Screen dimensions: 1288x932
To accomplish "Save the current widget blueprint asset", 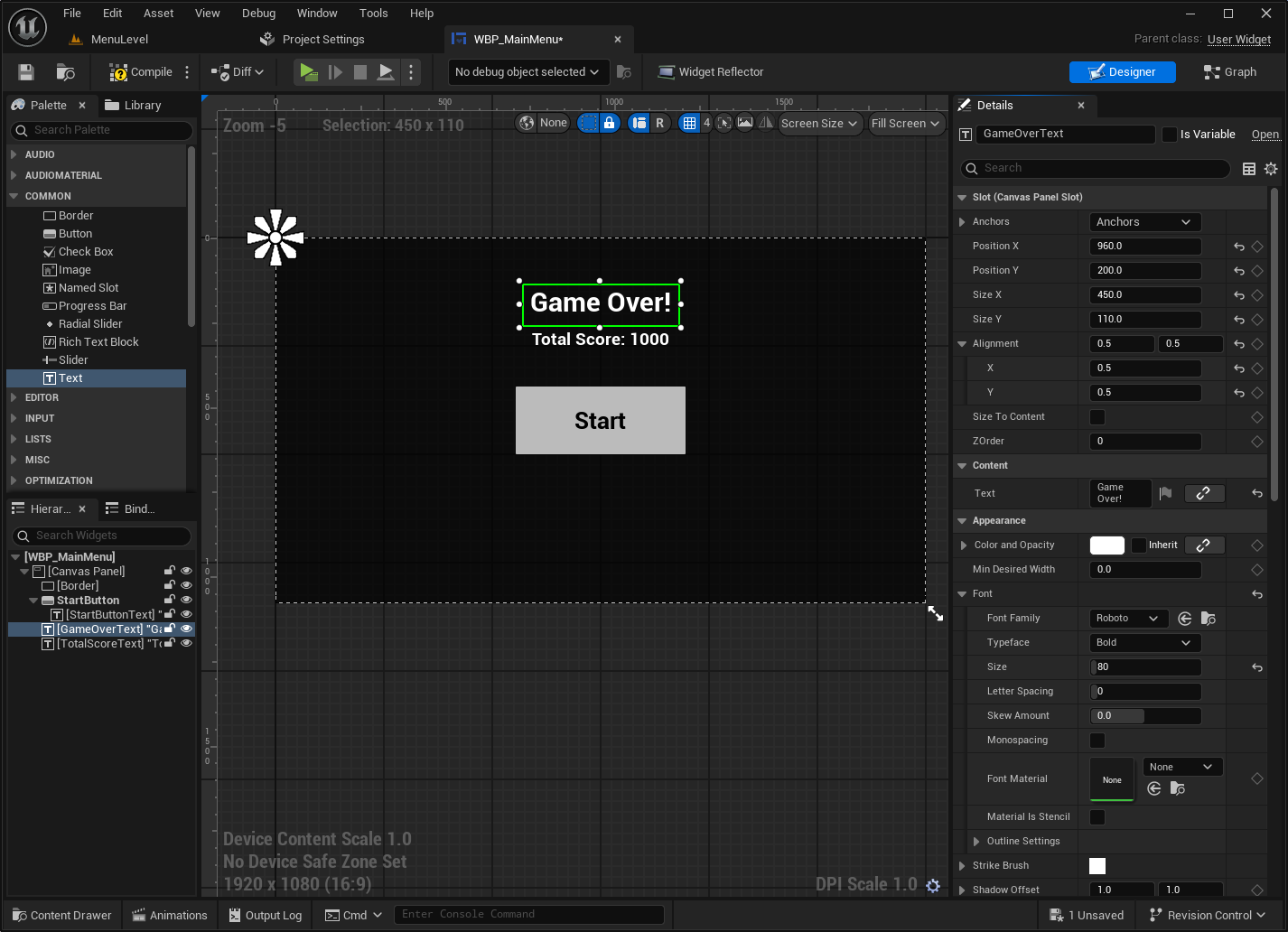I will pos(26,72).
